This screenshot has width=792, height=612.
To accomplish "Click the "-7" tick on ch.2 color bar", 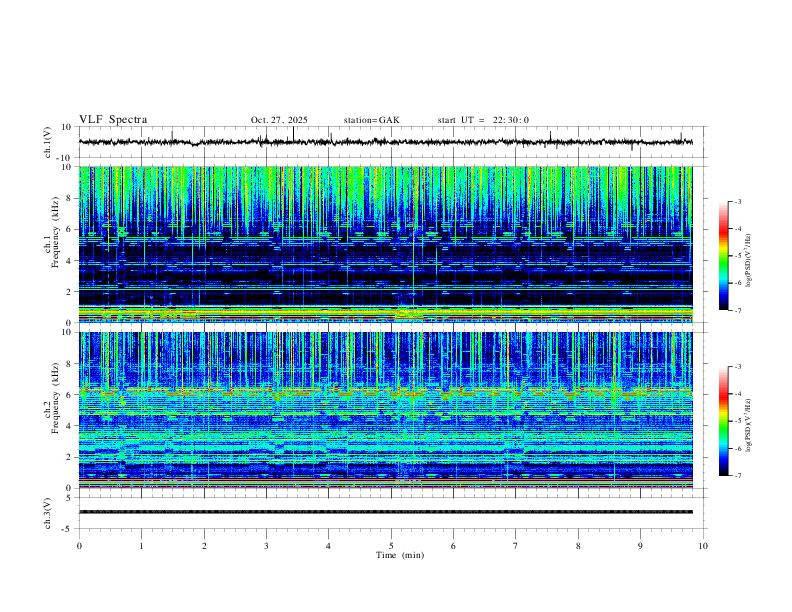I will coord(738,476).
